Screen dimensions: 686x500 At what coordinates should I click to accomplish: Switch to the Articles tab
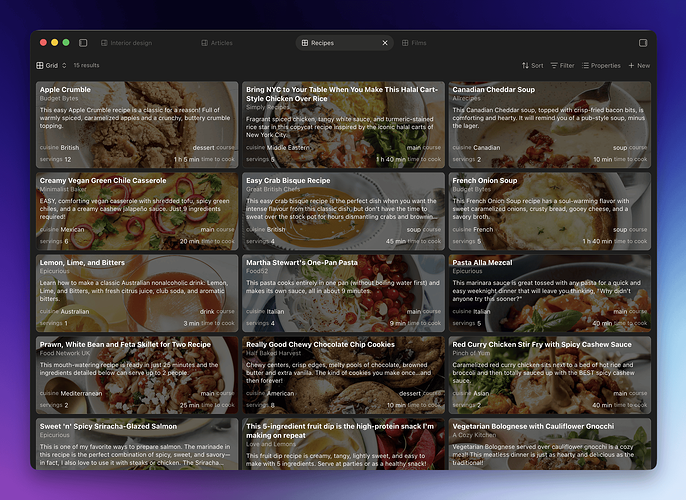click(217, 43)
